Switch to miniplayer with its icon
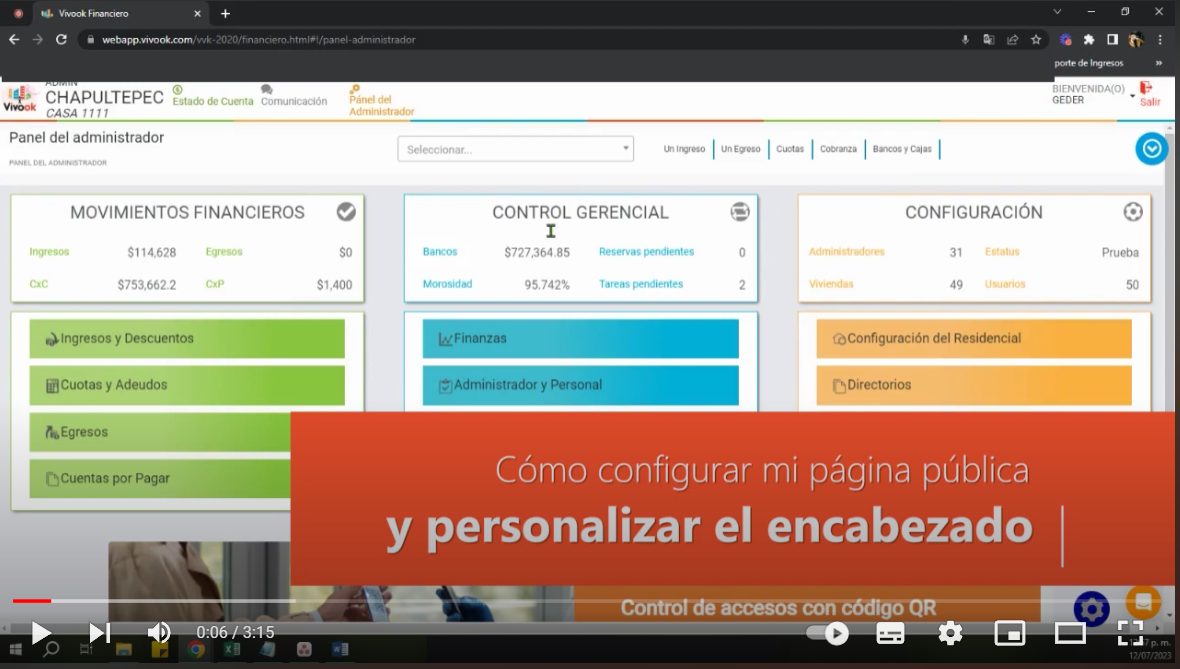Image resolution: width=1180 pixels, height=669 pixels. pyautogui.click(x=1010, y=634)
